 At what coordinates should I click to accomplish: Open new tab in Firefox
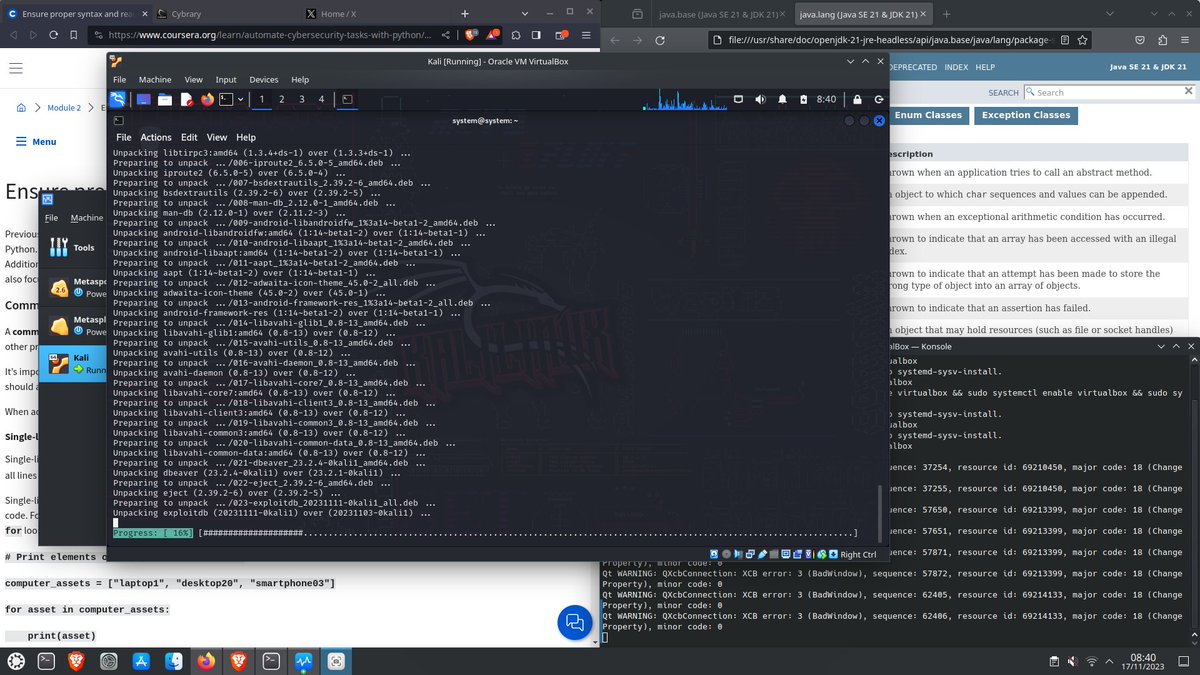(946, 14)
